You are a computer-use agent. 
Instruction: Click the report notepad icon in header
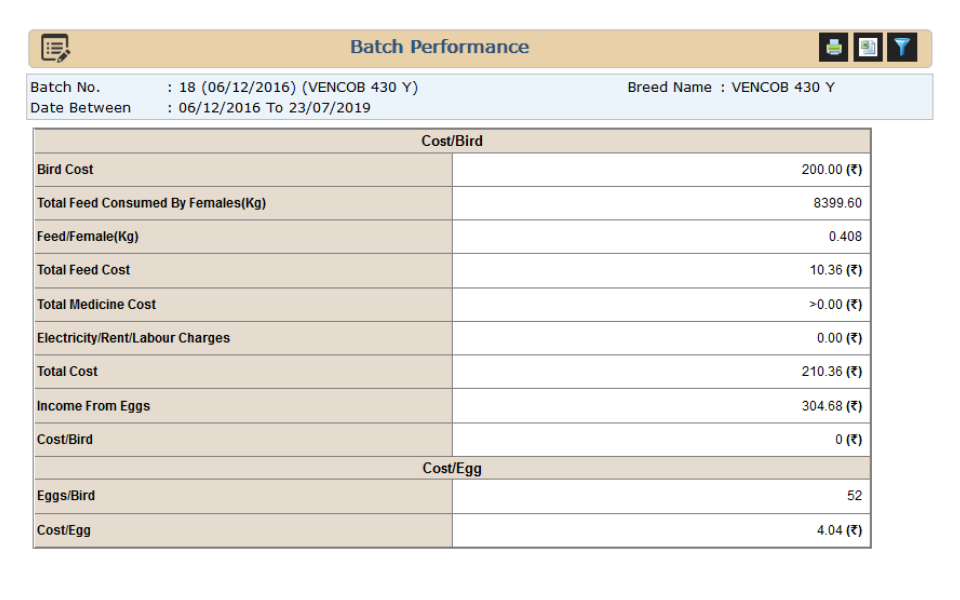[x=56, y=47]
